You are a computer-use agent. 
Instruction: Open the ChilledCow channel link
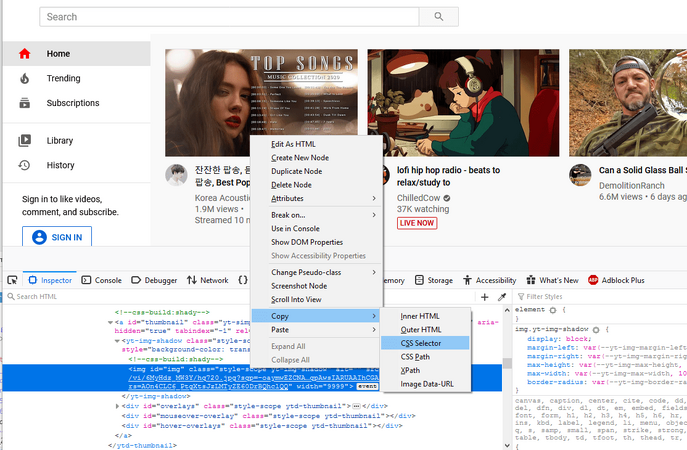[x=418, y=198]
